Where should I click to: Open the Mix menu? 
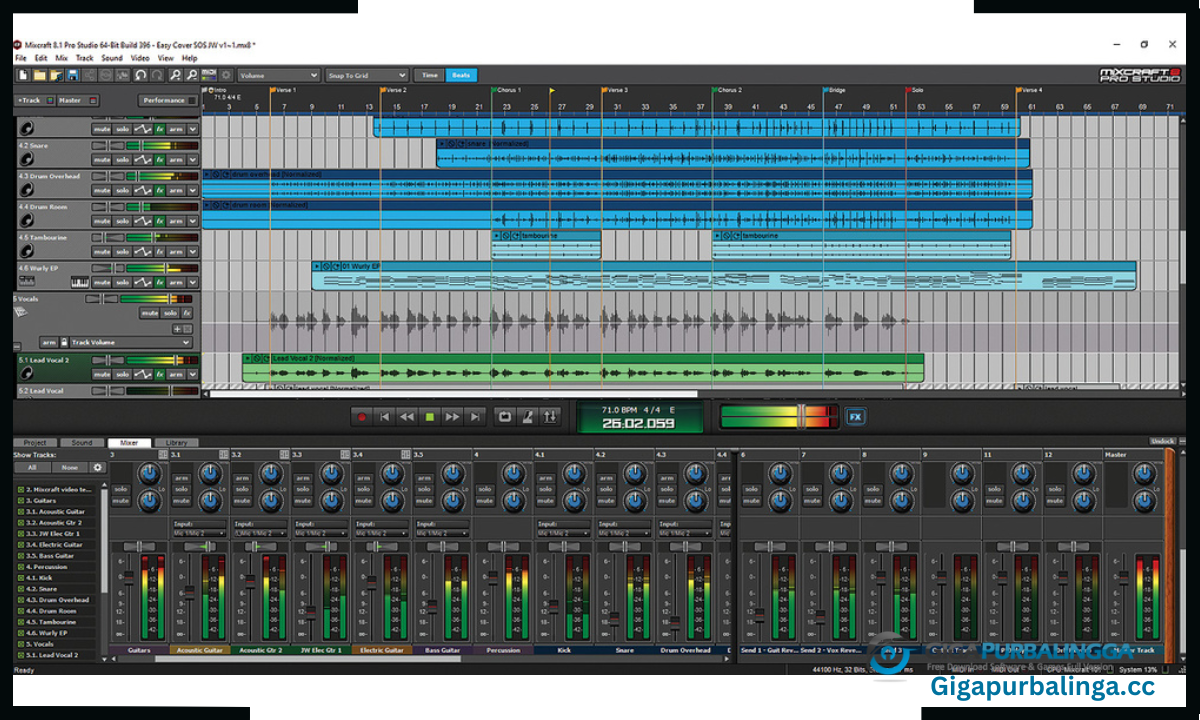coord(62,58)
